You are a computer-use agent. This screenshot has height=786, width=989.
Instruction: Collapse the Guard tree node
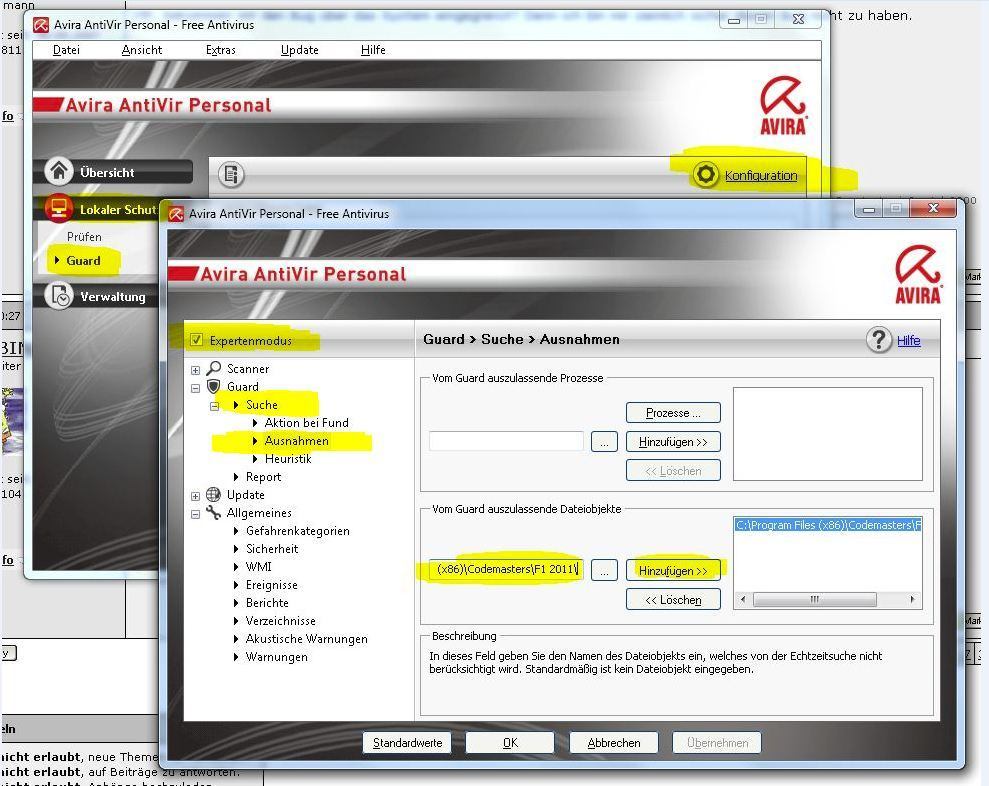pos(196,388)
